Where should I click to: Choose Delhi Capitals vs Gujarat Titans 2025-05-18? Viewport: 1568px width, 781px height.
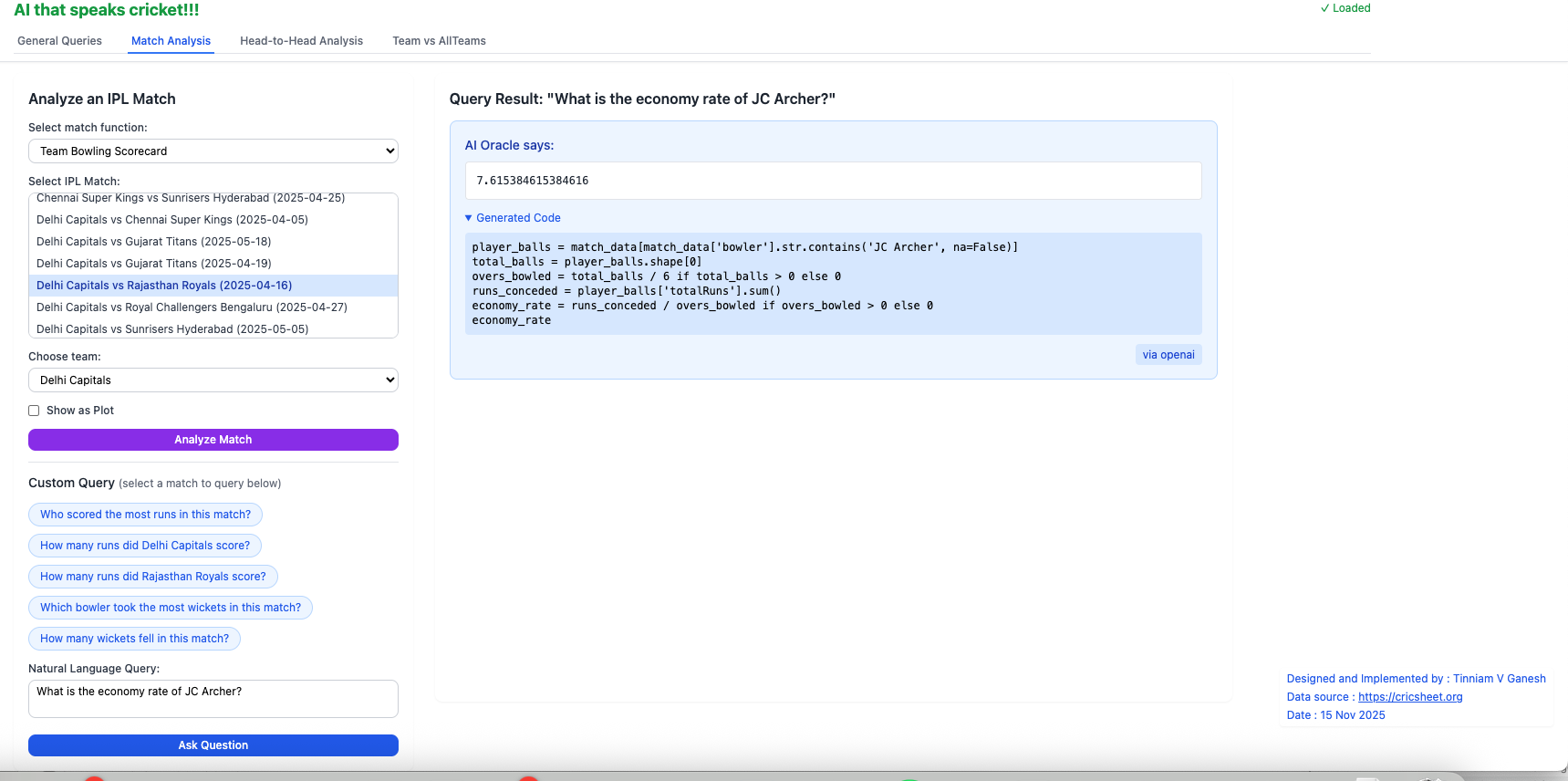(x=154, y=242)
